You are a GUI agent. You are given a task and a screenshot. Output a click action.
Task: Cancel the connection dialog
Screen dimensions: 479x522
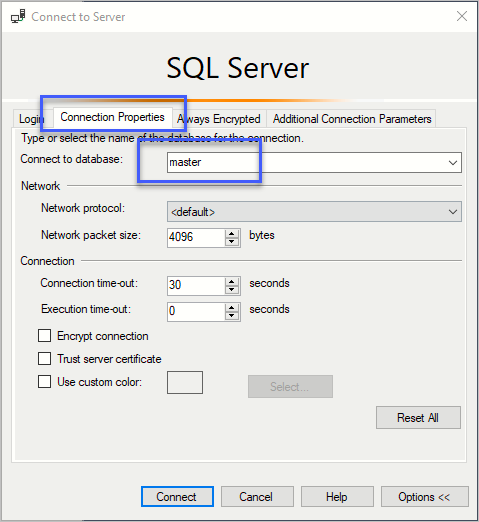(257, 497)
